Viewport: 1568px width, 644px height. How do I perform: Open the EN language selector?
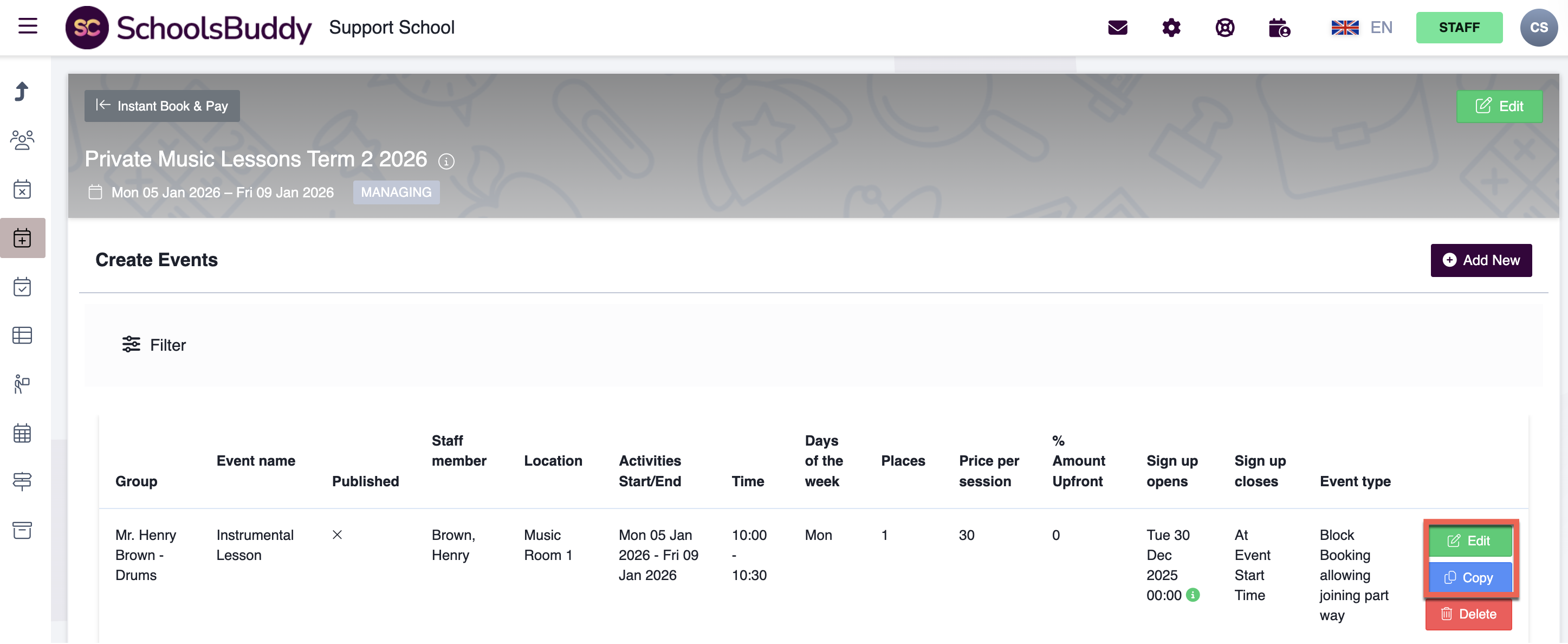coord(1362,28)
